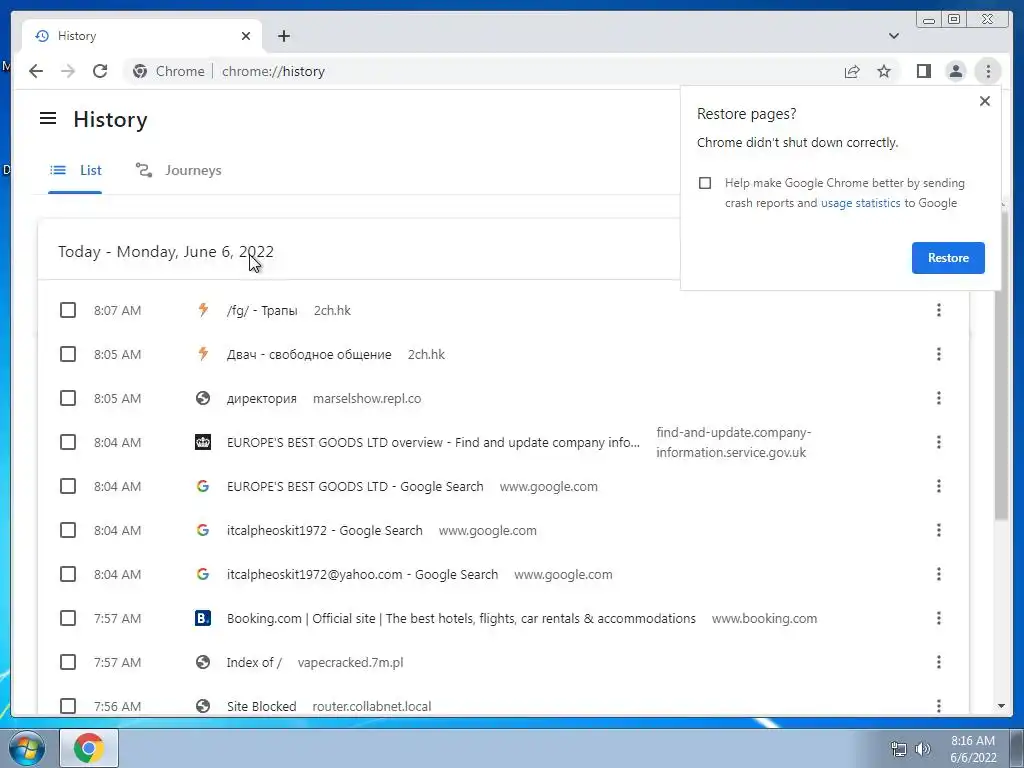
Task: Dismiss the Restore pages popup
Action: click(x=985, y=101)
